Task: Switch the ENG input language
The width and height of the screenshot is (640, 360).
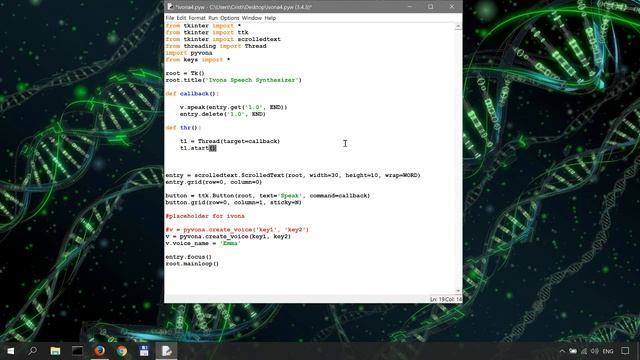Action: coord(608,351)
